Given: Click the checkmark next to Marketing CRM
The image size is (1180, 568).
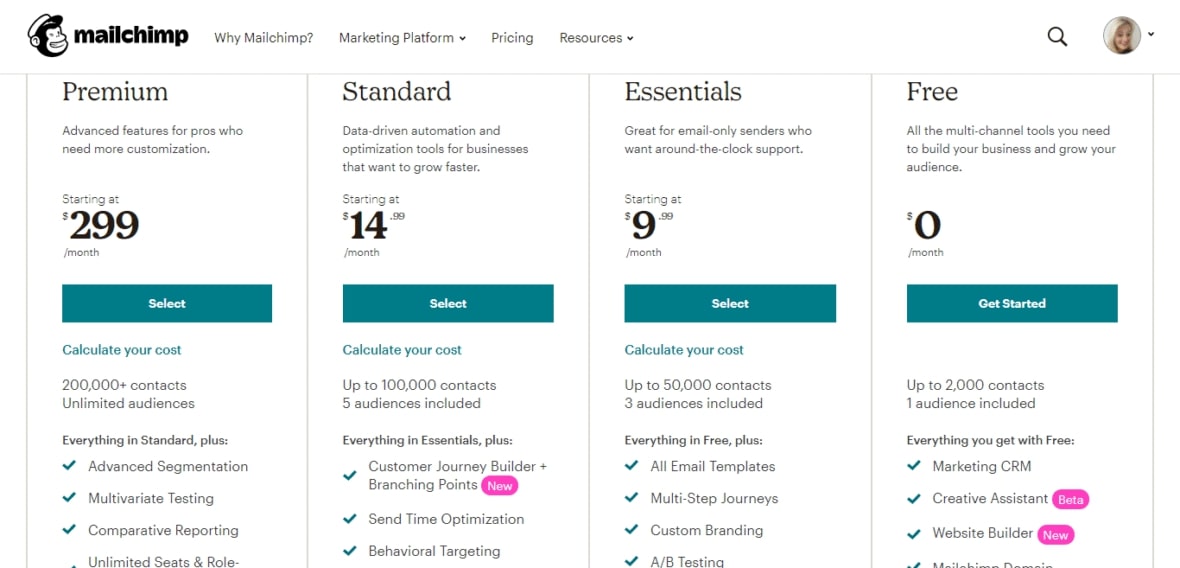Looking at the screenshot, I should 914,466.
